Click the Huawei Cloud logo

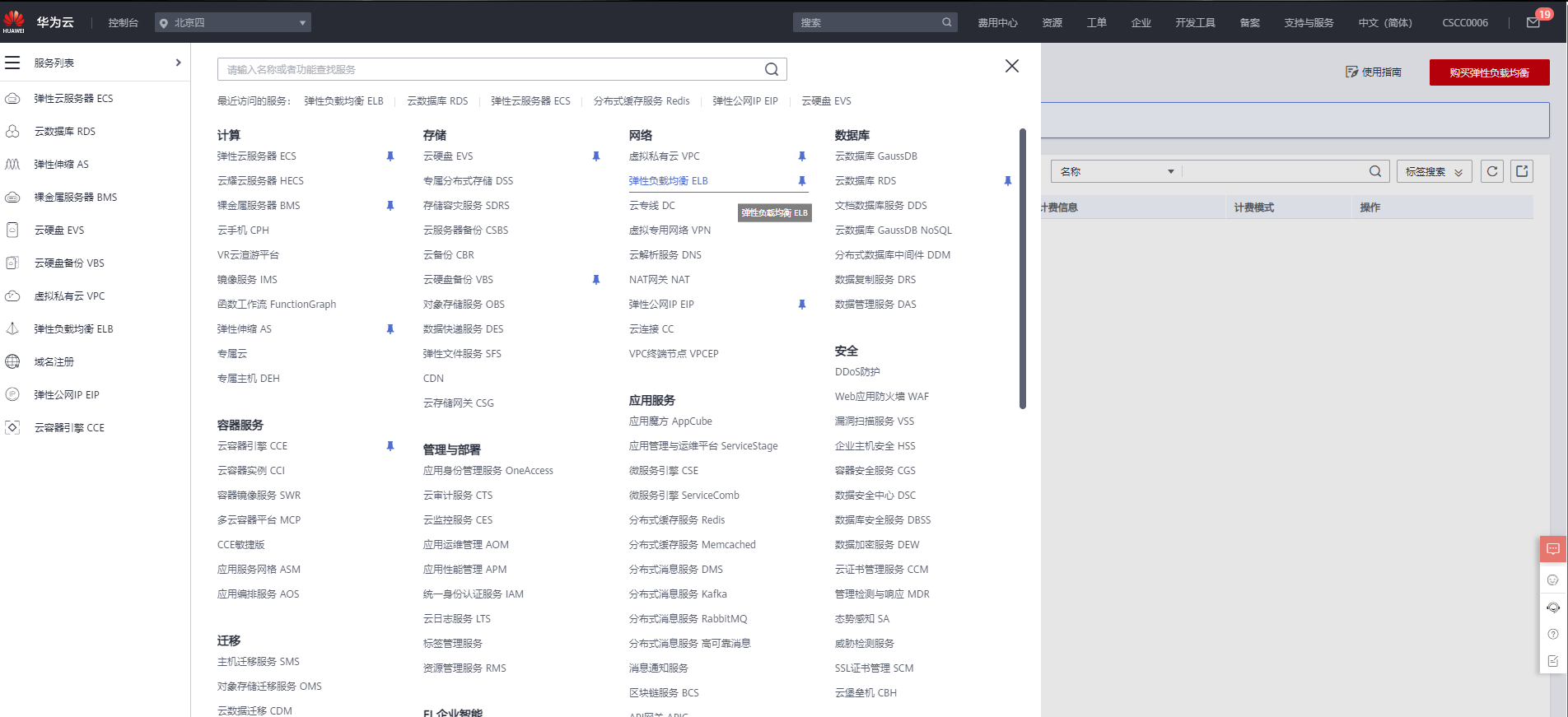[x=14, y=22]
